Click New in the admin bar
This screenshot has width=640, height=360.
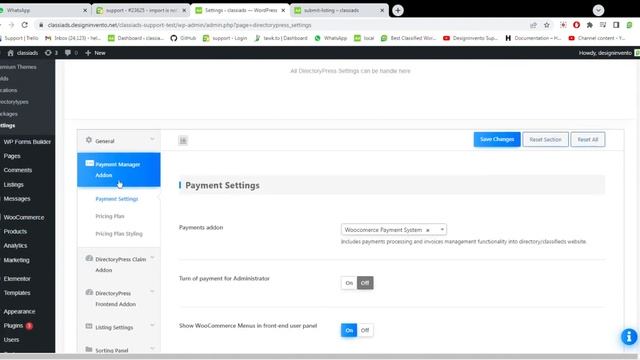coord(96,53)
